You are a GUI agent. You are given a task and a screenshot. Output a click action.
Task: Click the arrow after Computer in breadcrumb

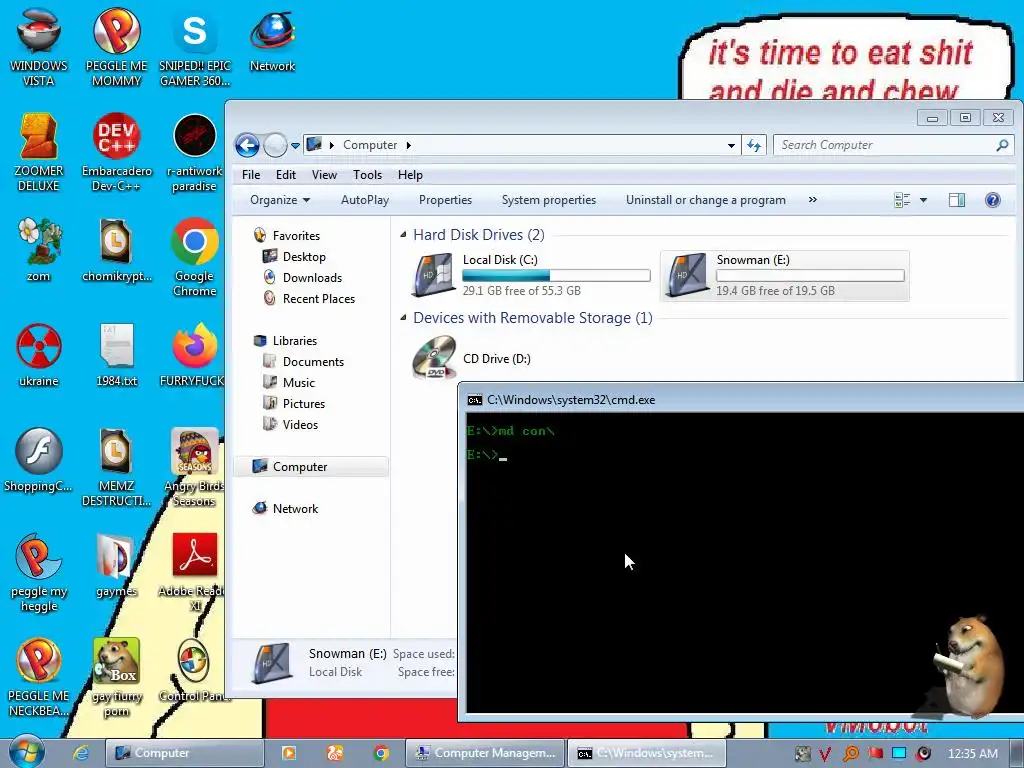(409, 145)
